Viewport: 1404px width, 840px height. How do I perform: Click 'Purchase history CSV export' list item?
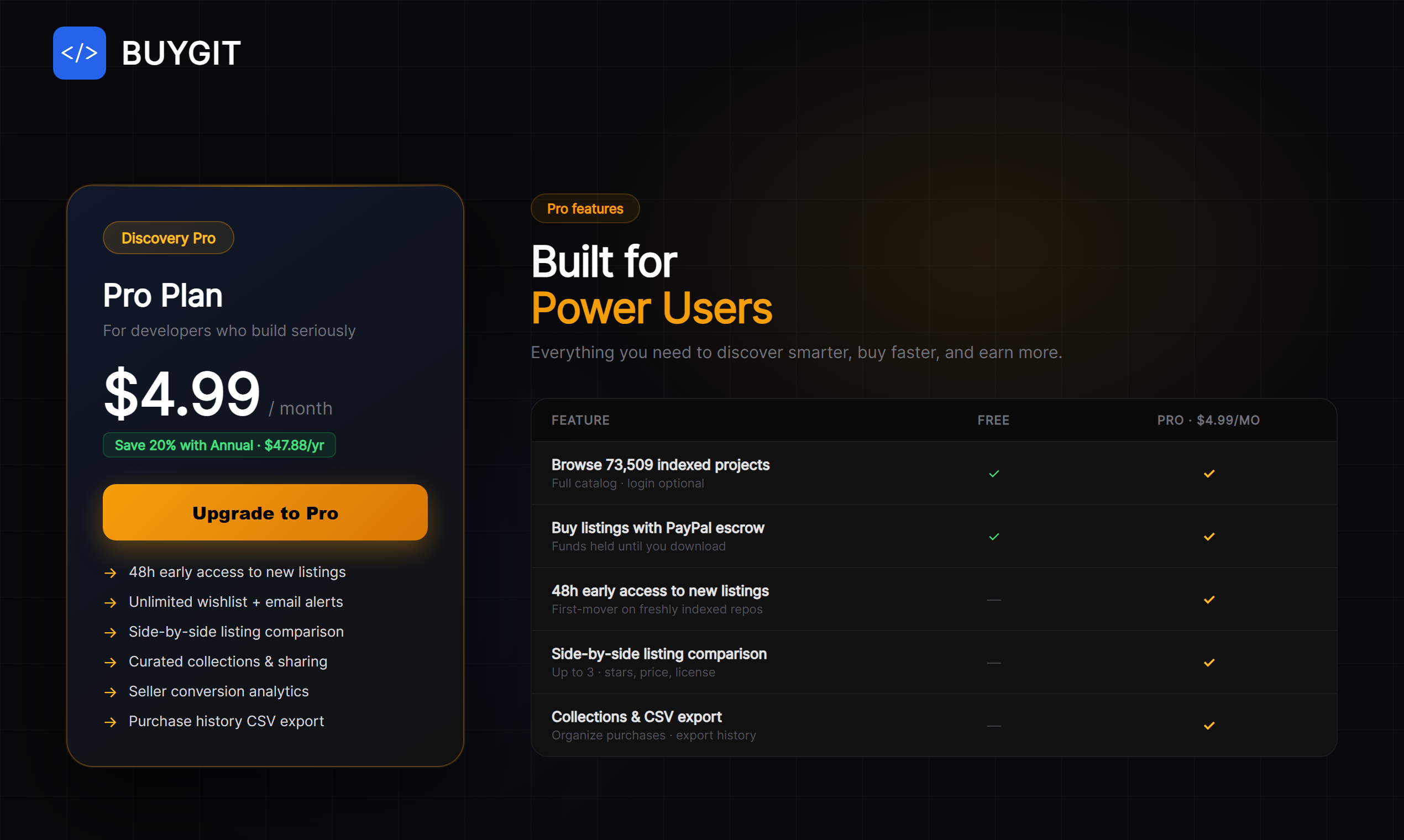(x=226, y=721)
